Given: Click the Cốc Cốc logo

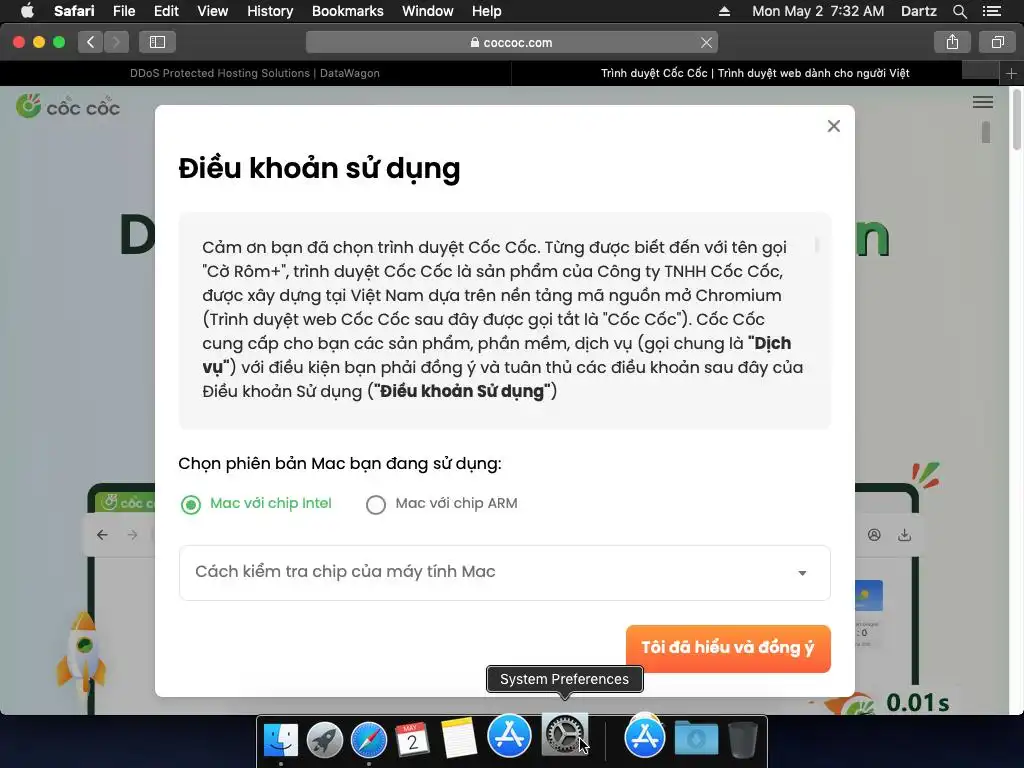Looking at the screenshot, I should click(x=68, y=106).
